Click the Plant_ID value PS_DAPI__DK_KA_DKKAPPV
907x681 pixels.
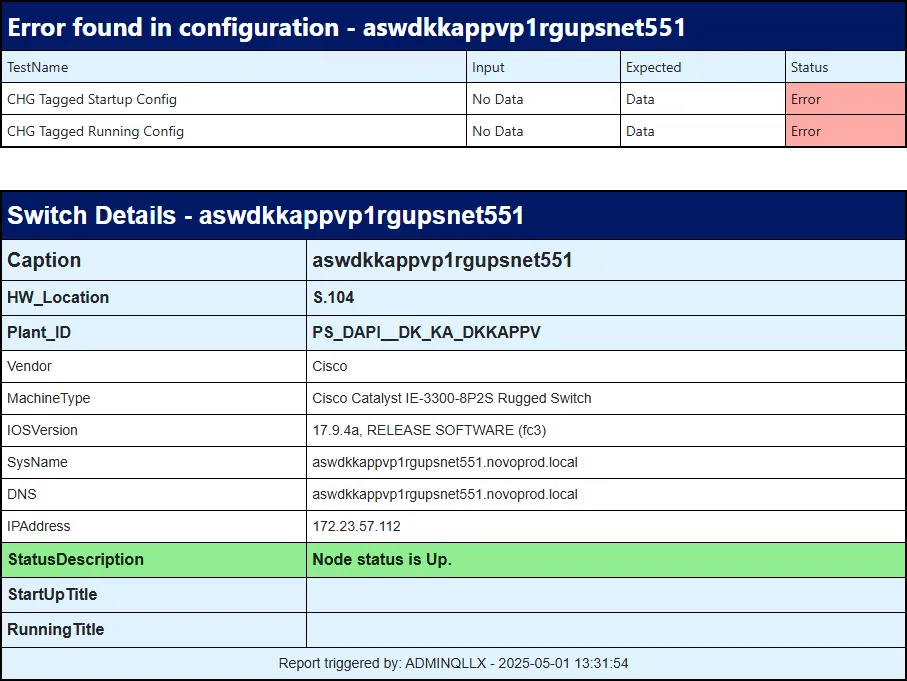click(x=426, y=332)
